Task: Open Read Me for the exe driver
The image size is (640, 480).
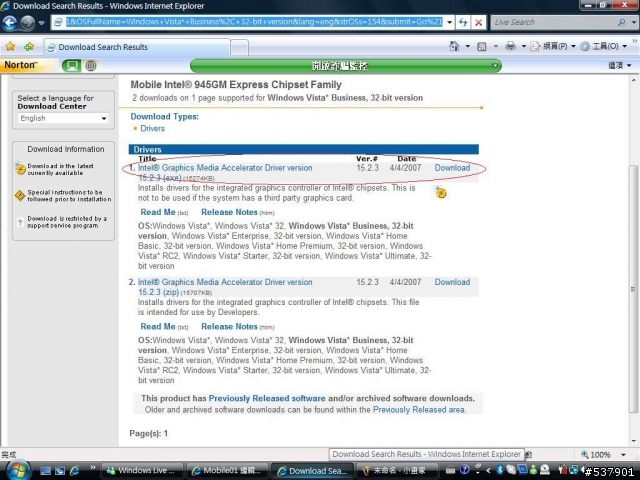Action: [158, 212]
